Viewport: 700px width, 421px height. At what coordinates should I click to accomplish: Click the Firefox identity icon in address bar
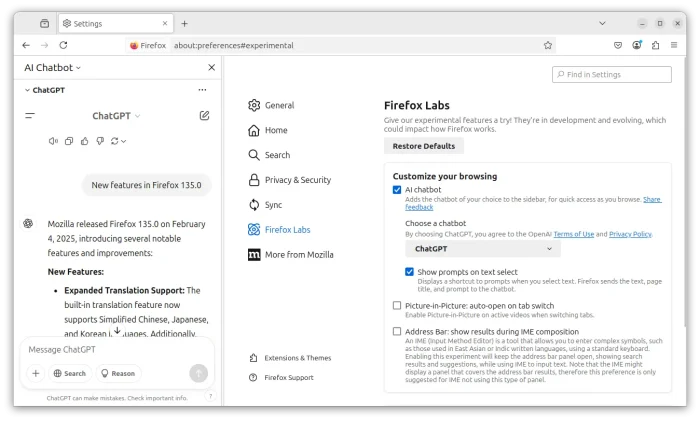(148, 45)
